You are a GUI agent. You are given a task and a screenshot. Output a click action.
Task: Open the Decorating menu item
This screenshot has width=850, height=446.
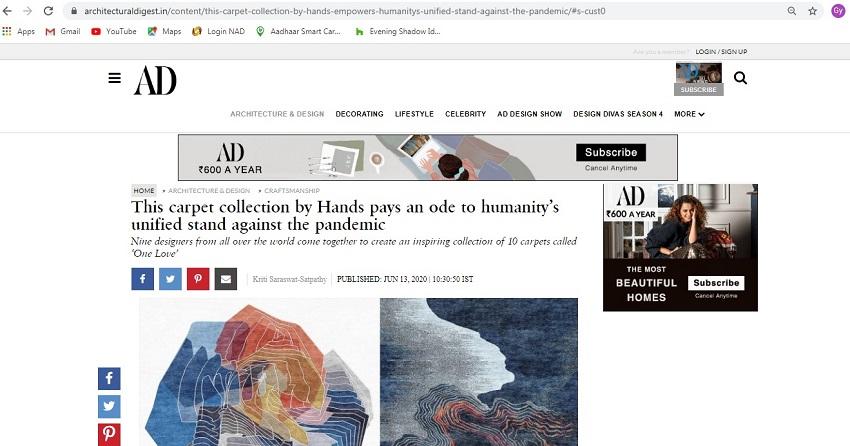pos(359,114)
